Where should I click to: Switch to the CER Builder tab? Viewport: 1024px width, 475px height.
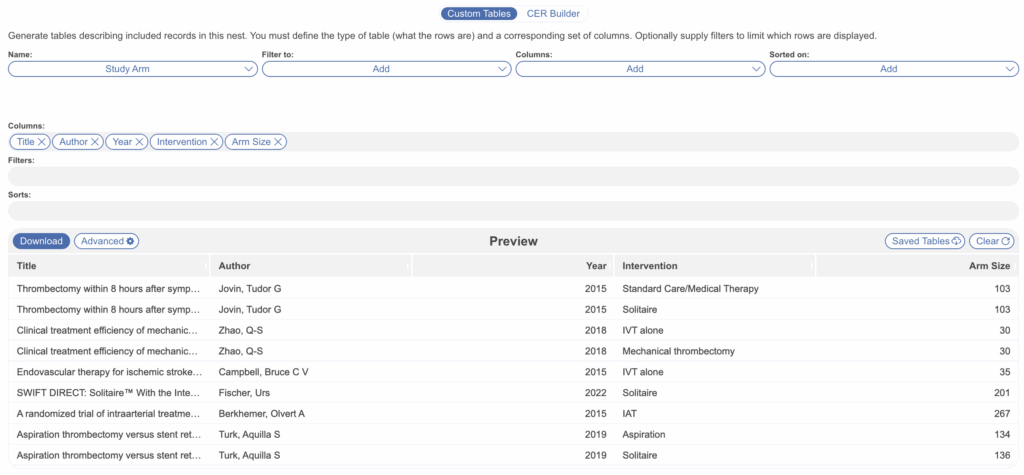click(x=553, y=14)
